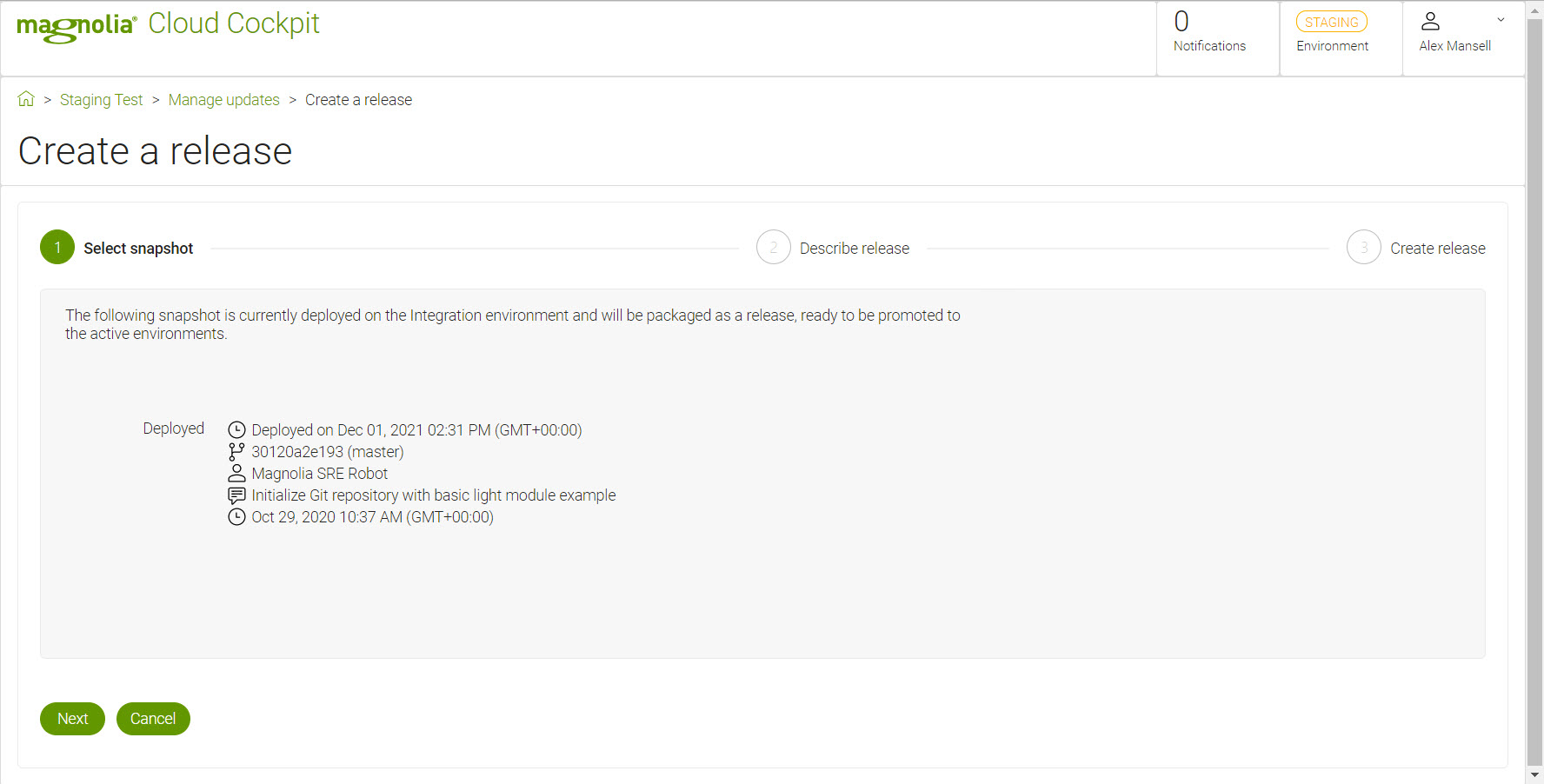1544x784 pixels.
Task: Click the Alex Mansell user name
Action: (x=1454, y=46)
